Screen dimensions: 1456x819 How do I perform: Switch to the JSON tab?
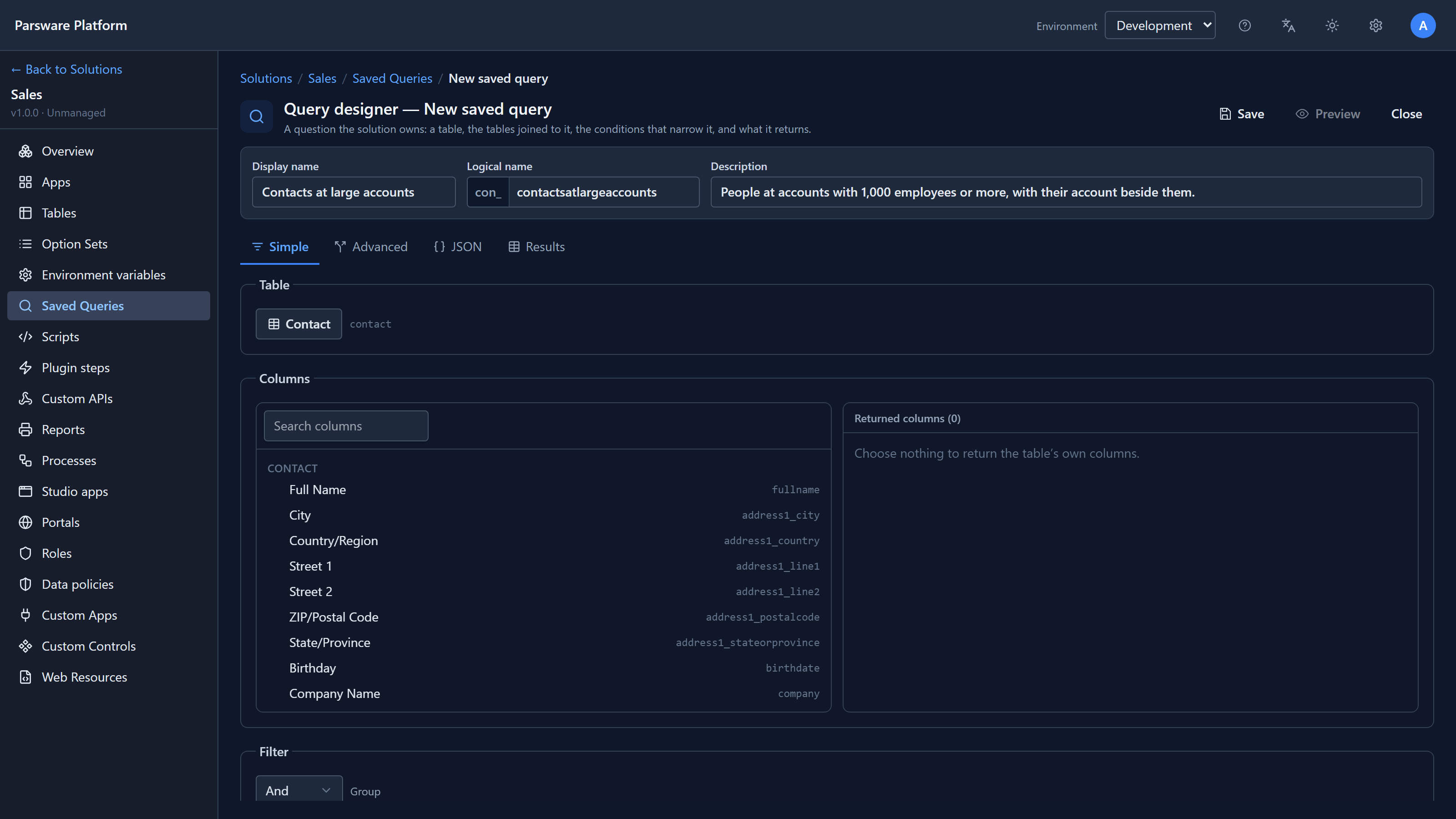click(457, 247)
